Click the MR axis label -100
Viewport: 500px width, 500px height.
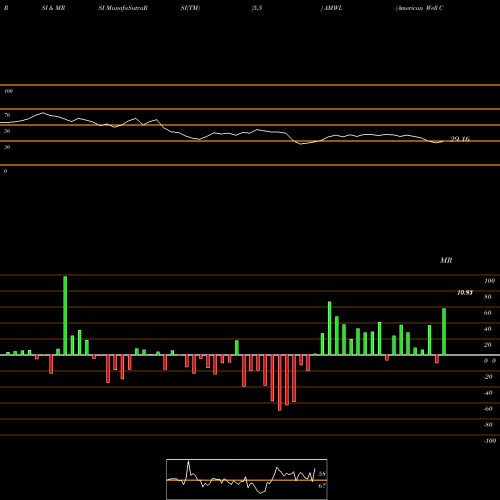coord(490,441)
